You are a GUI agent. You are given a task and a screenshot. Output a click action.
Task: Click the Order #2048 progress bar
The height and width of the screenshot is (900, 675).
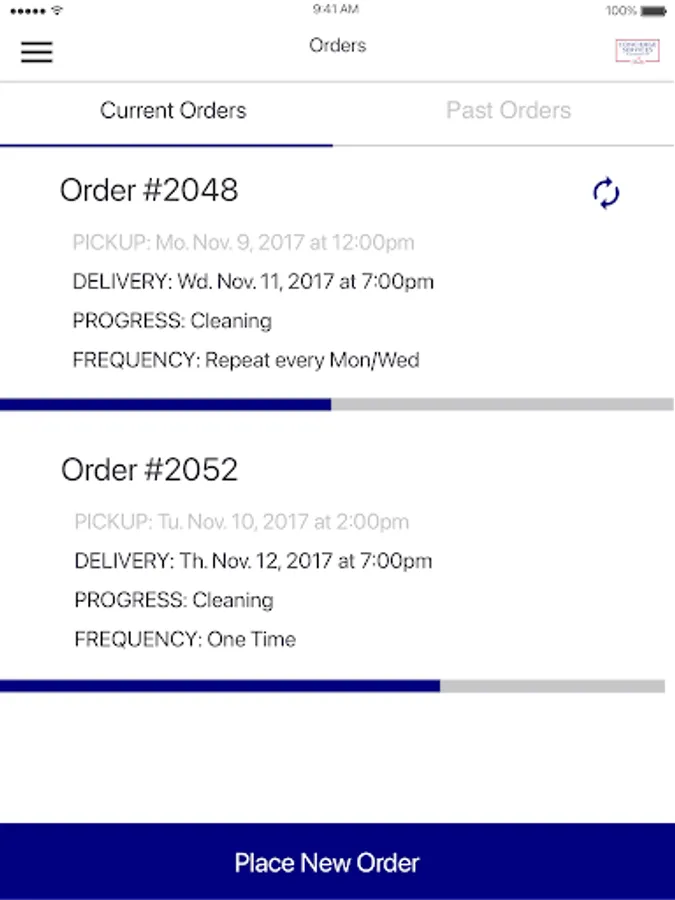click(x=337, y=405)
